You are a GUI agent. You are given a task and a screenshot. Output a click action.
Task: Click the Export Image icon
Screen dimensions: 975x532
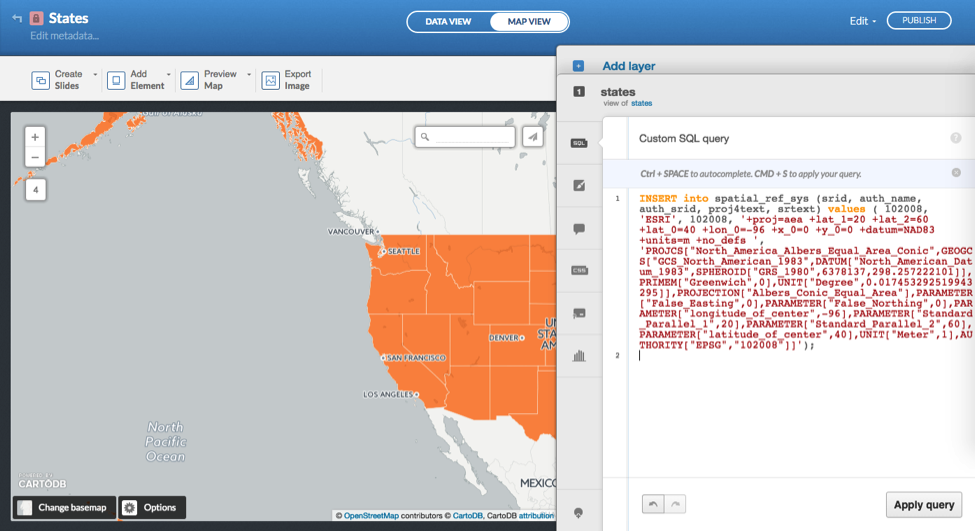pos(270,80)
